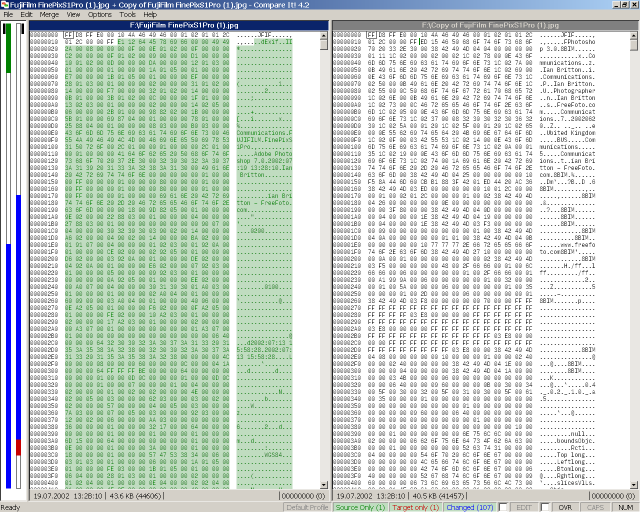Viewport: 640px width, 512px height.
Task: Click the Default Profile status bar field
Action: coord(307,507)
